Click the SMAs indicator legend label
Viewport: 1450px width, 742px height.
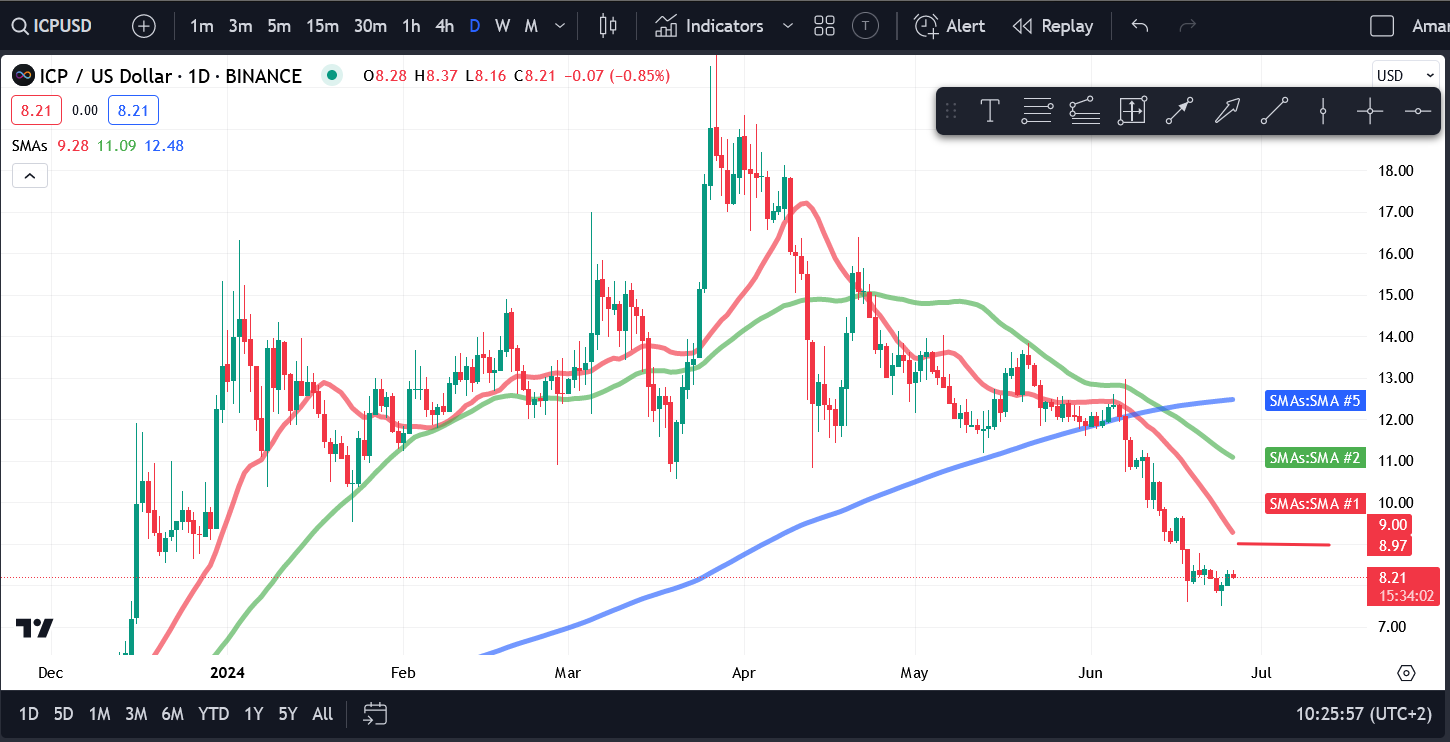(x=30, y=146)
